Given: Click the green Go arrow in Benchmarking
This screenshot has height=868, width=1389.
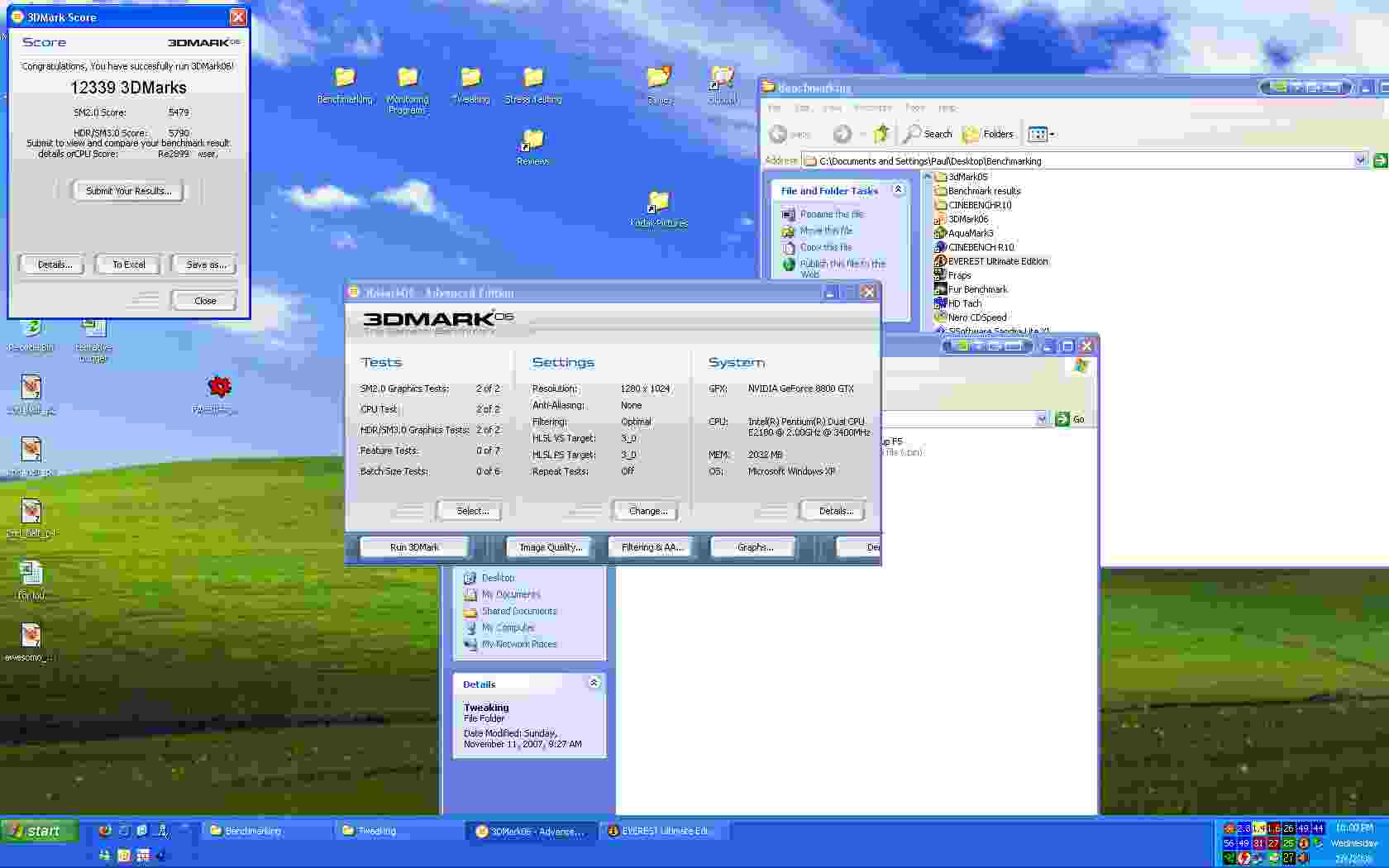Looking at the screenshot, I should (x=1380, y=160).
